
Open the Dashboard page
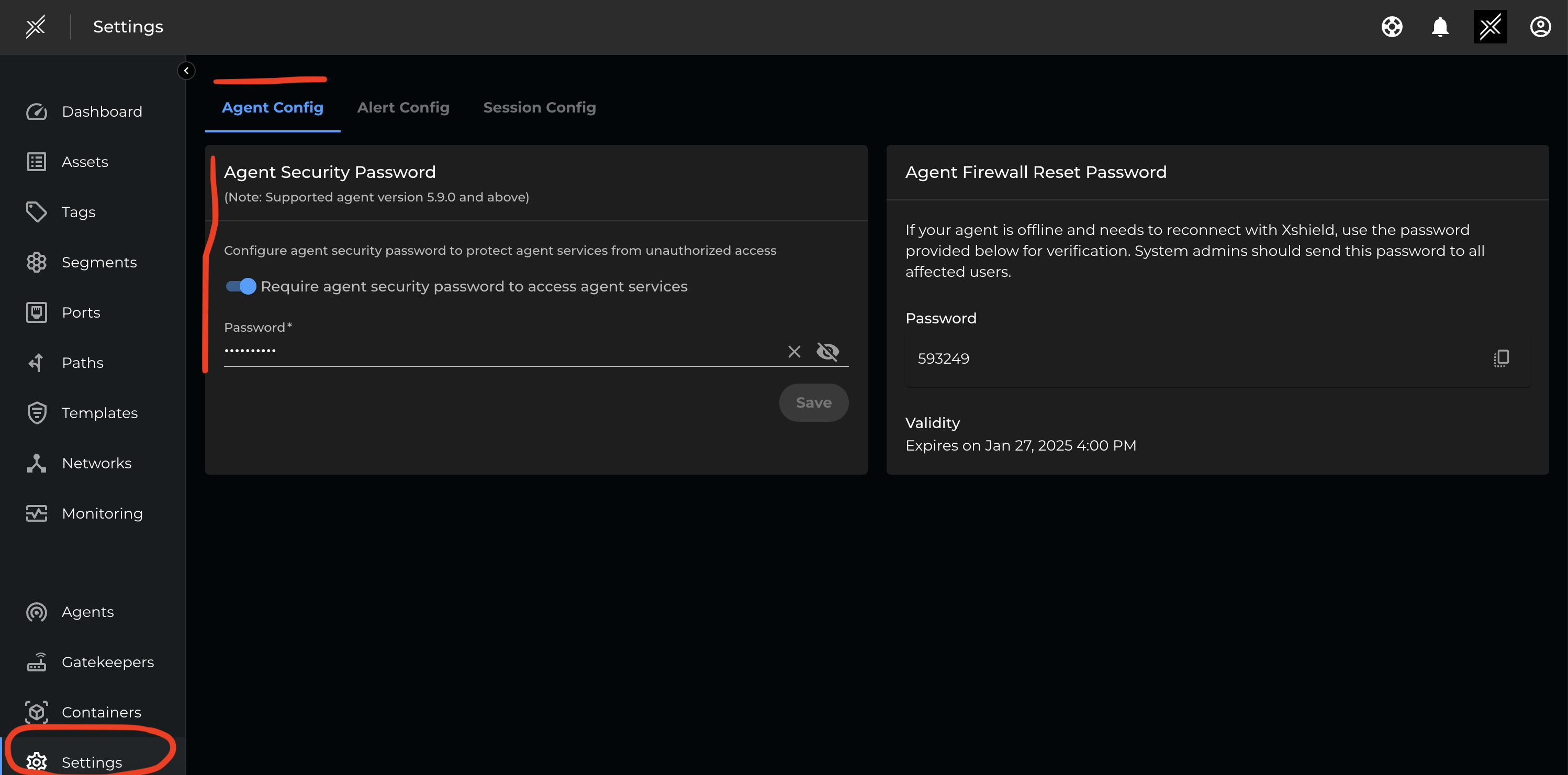[102, 111]
